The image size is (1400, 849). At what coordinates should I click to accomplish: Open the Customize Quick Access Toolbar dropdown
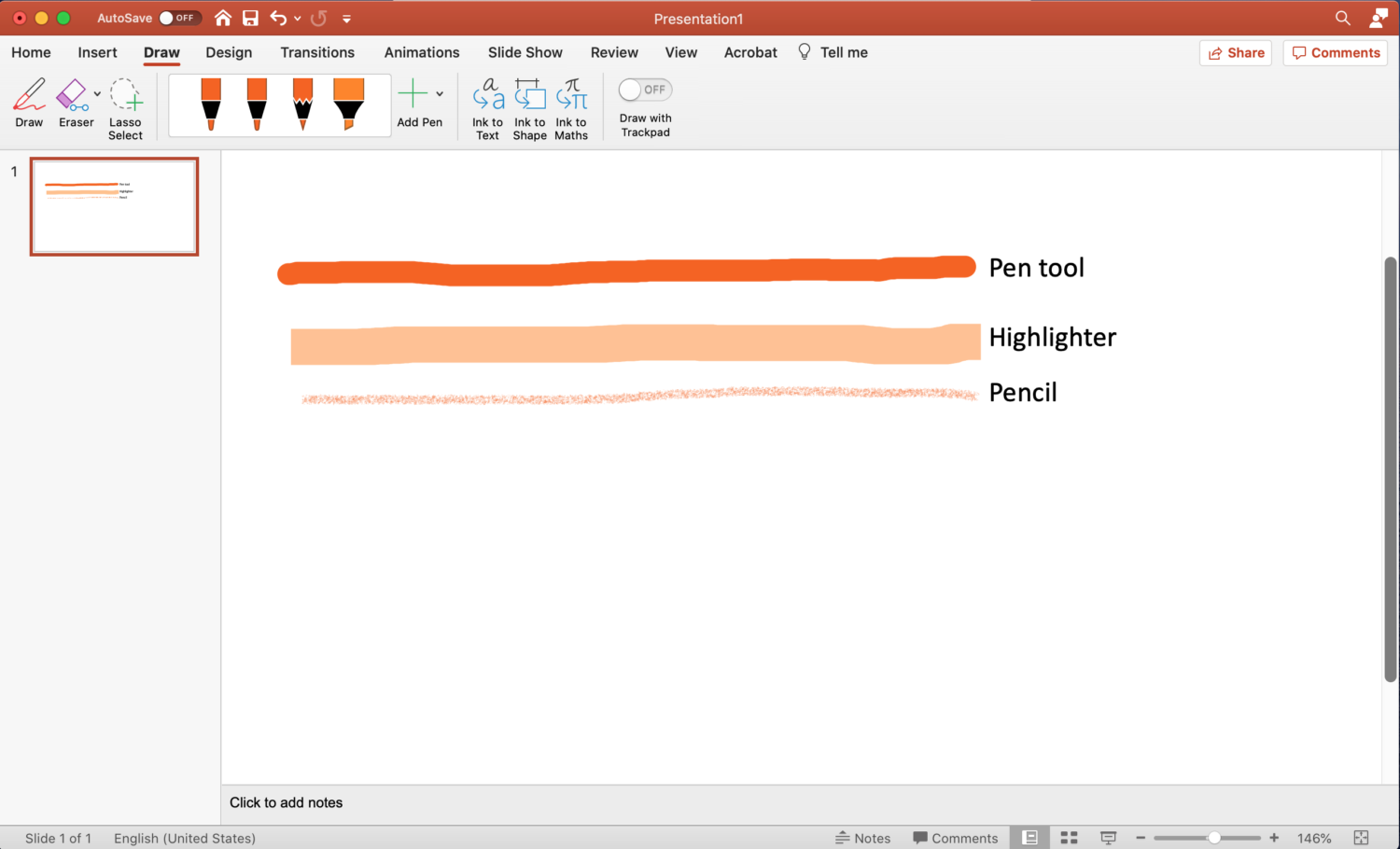[346, 19]
